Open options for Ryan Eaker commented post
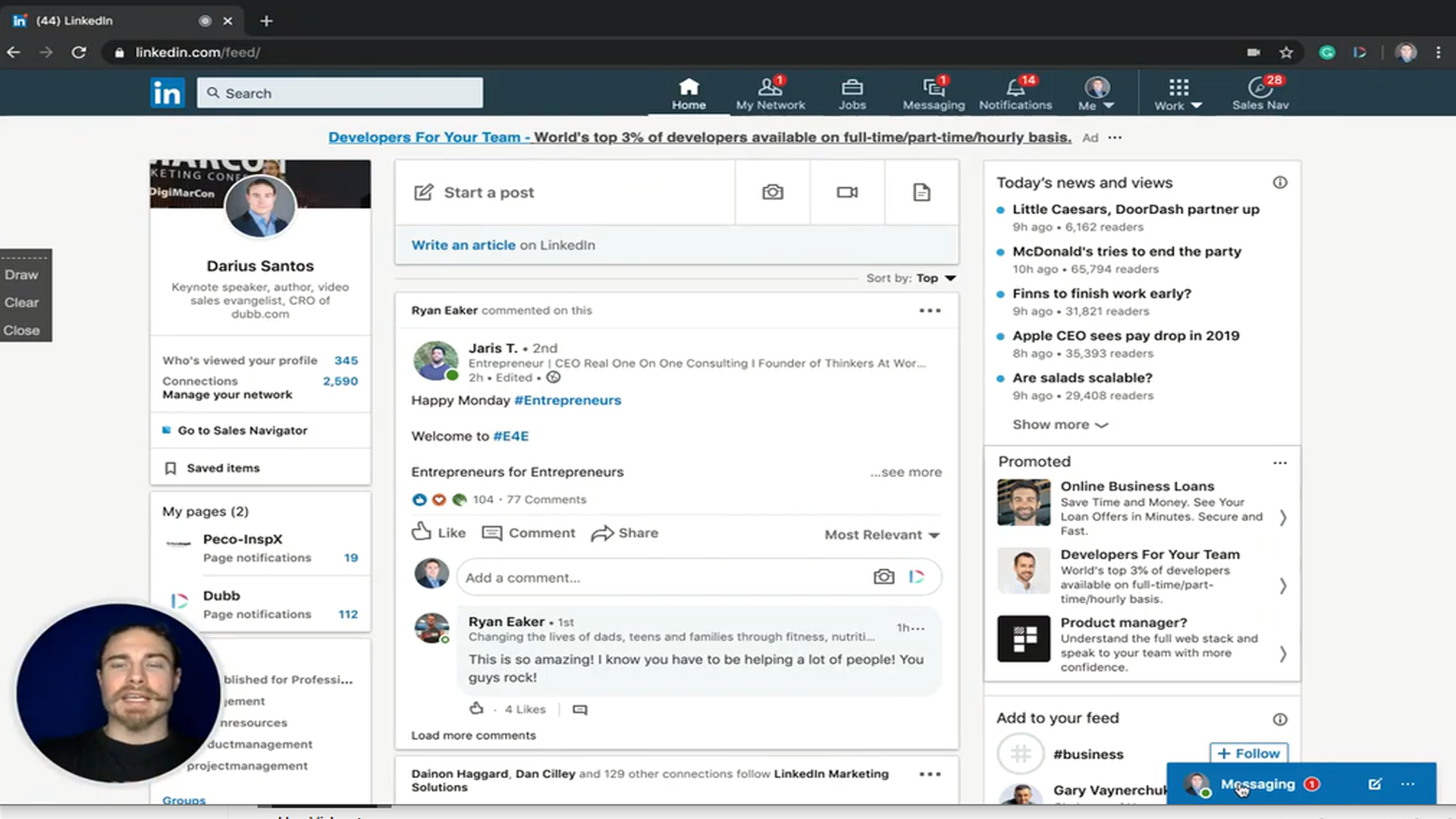 pos(930,310)
